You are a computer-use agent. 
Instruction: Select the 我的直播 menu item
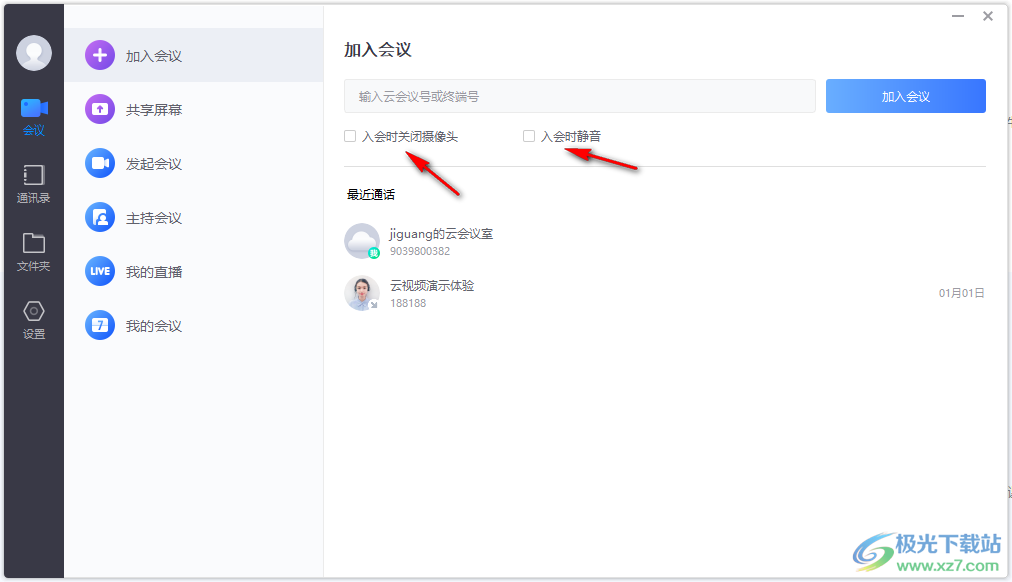[194, 271]
